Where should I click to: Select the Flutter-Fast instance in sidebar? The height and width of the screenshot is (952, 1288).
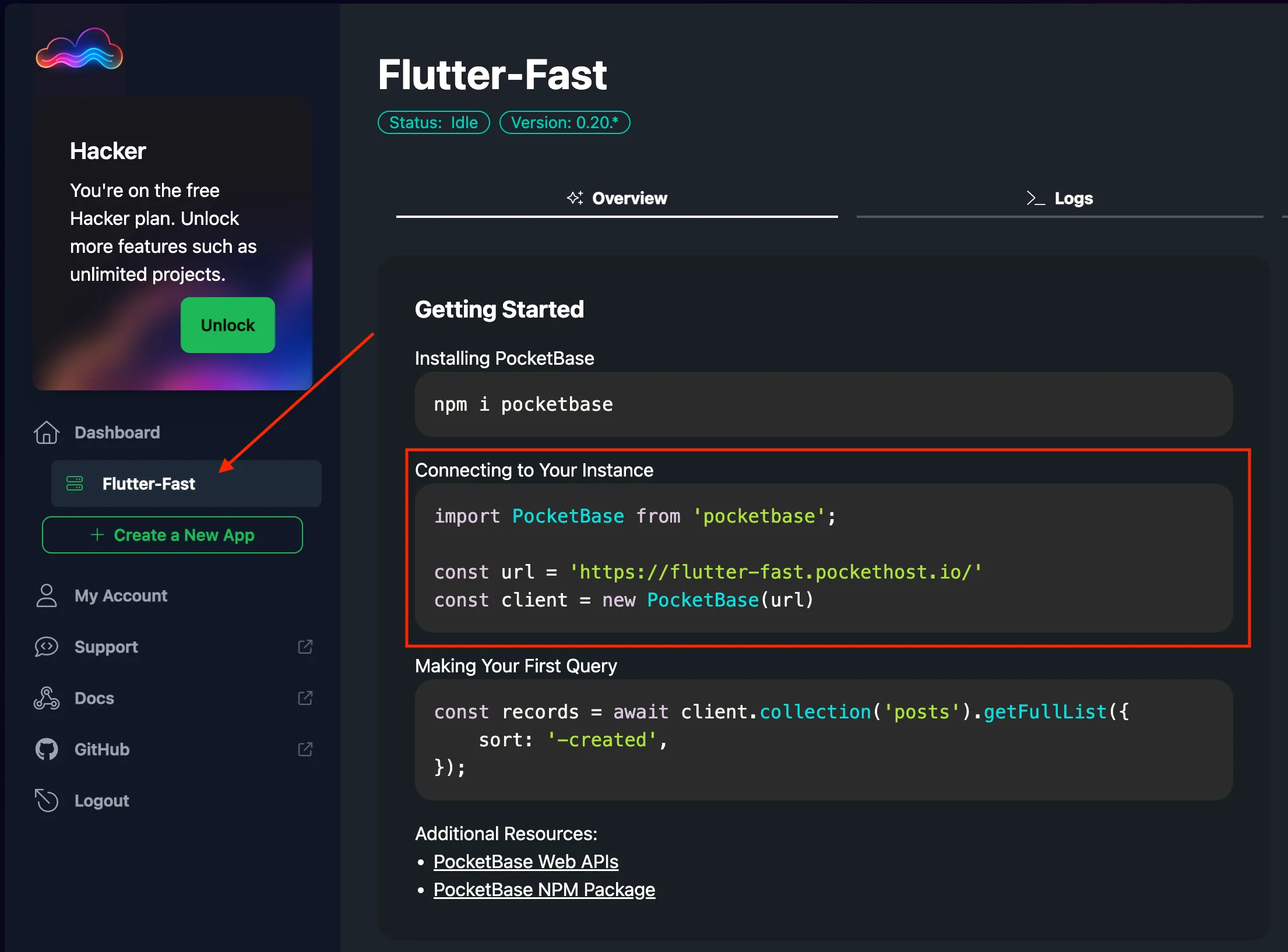click(x=186, y=484)
